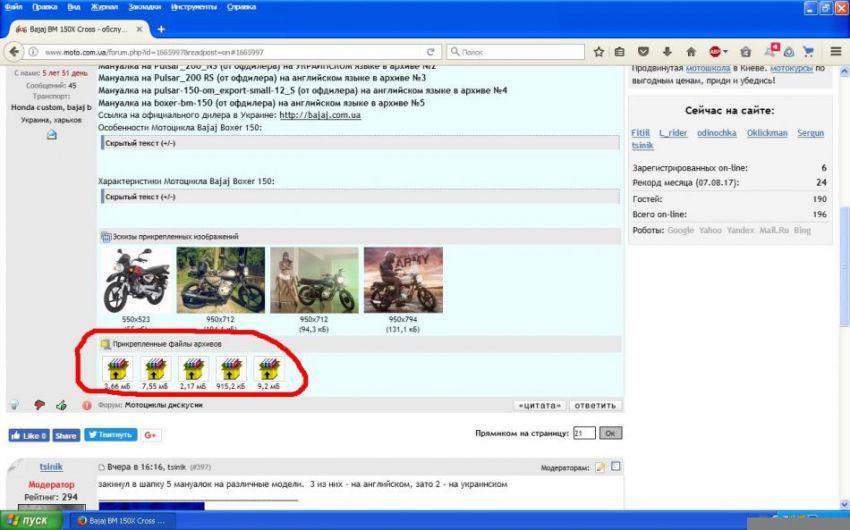Open online user Oklickman's profile link
The image size is (850, 530).
(767, 133)
